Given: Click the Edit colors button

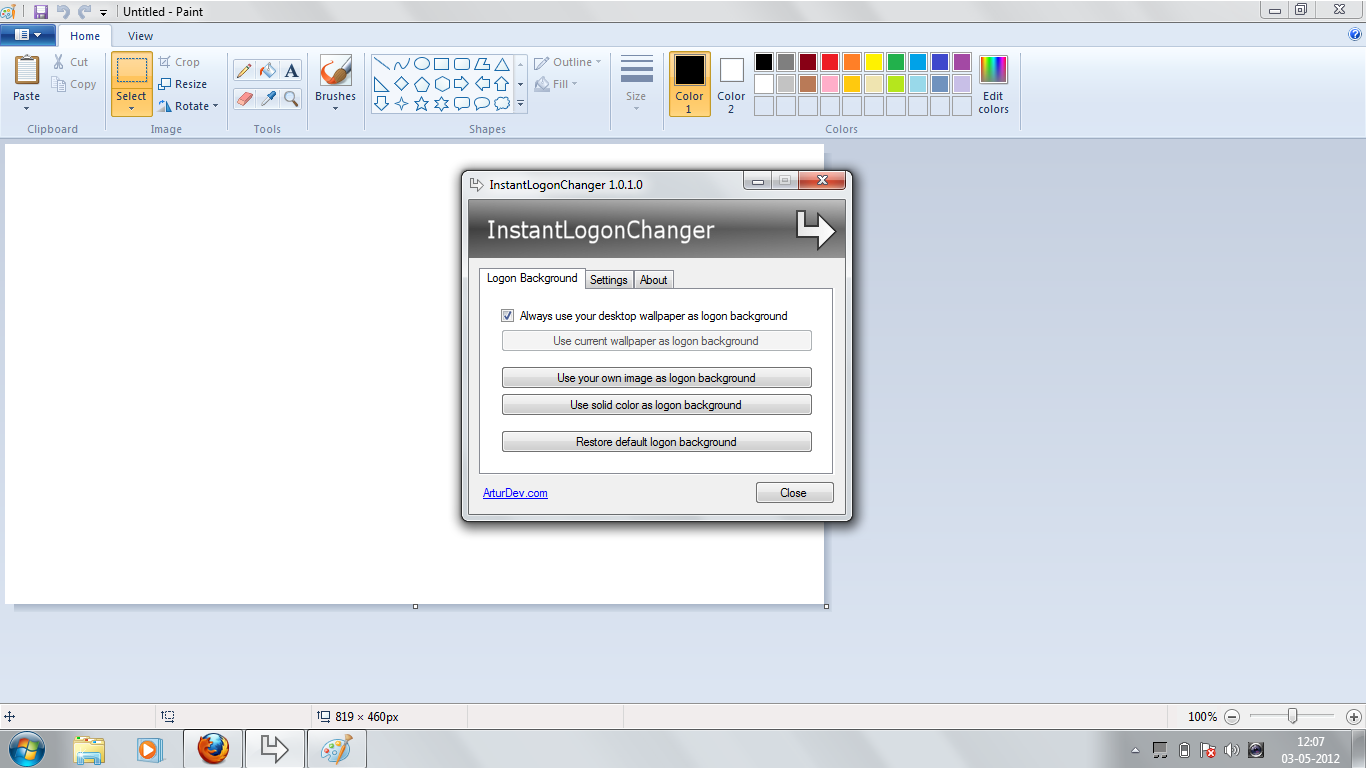Looking at the screenshot, I should click(993, 84).
